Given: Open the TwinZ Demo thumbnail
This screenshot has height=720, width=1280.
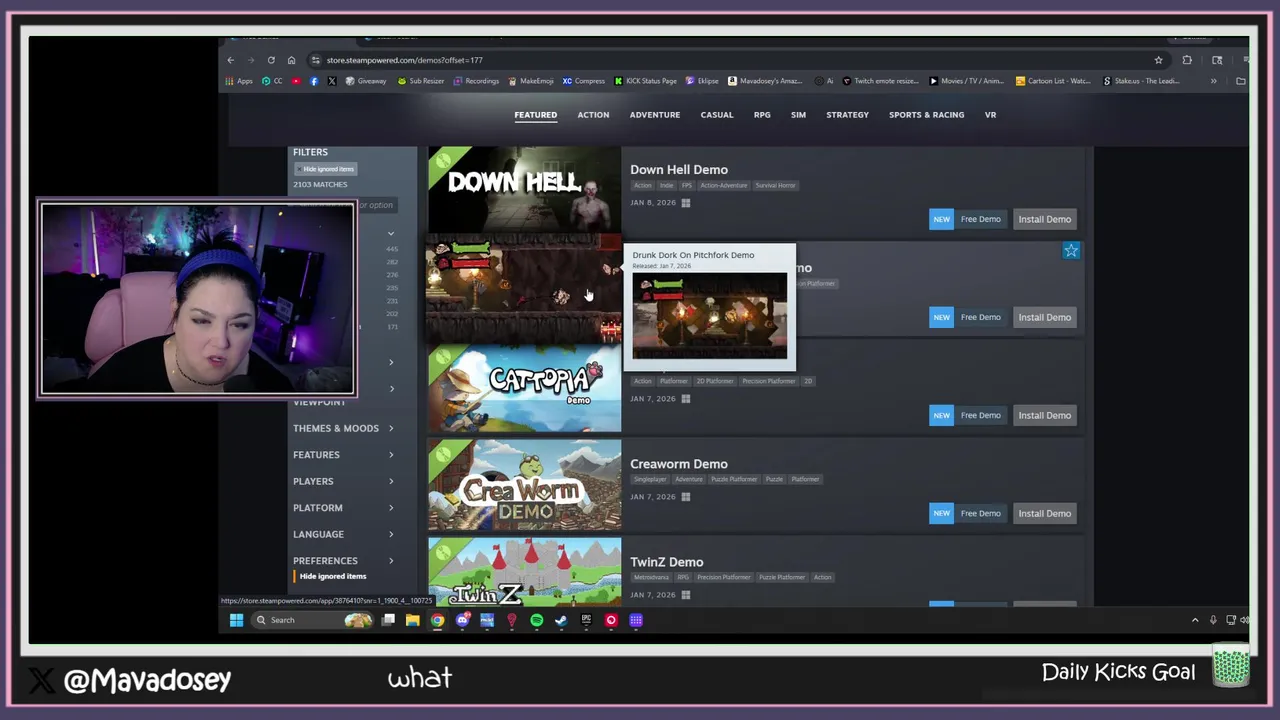Looking at the screenshot, I should coord(524,572).
